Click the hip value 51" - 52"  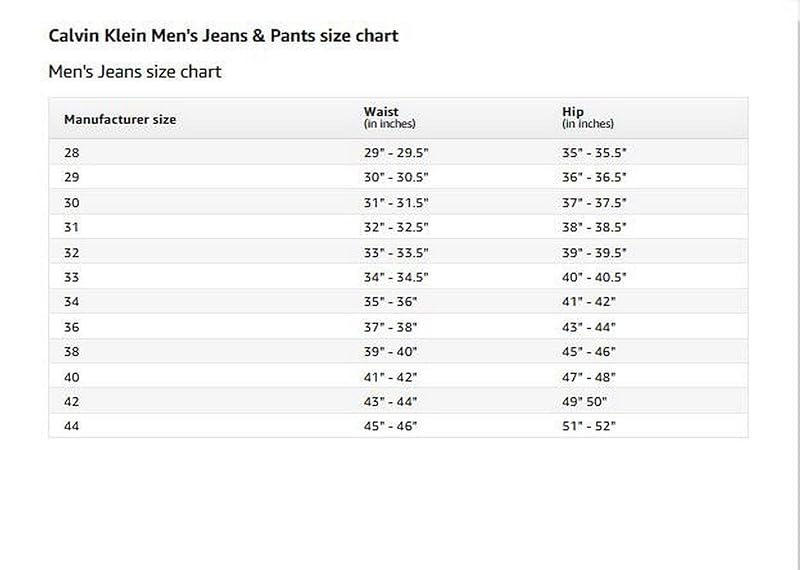(589, 426)
